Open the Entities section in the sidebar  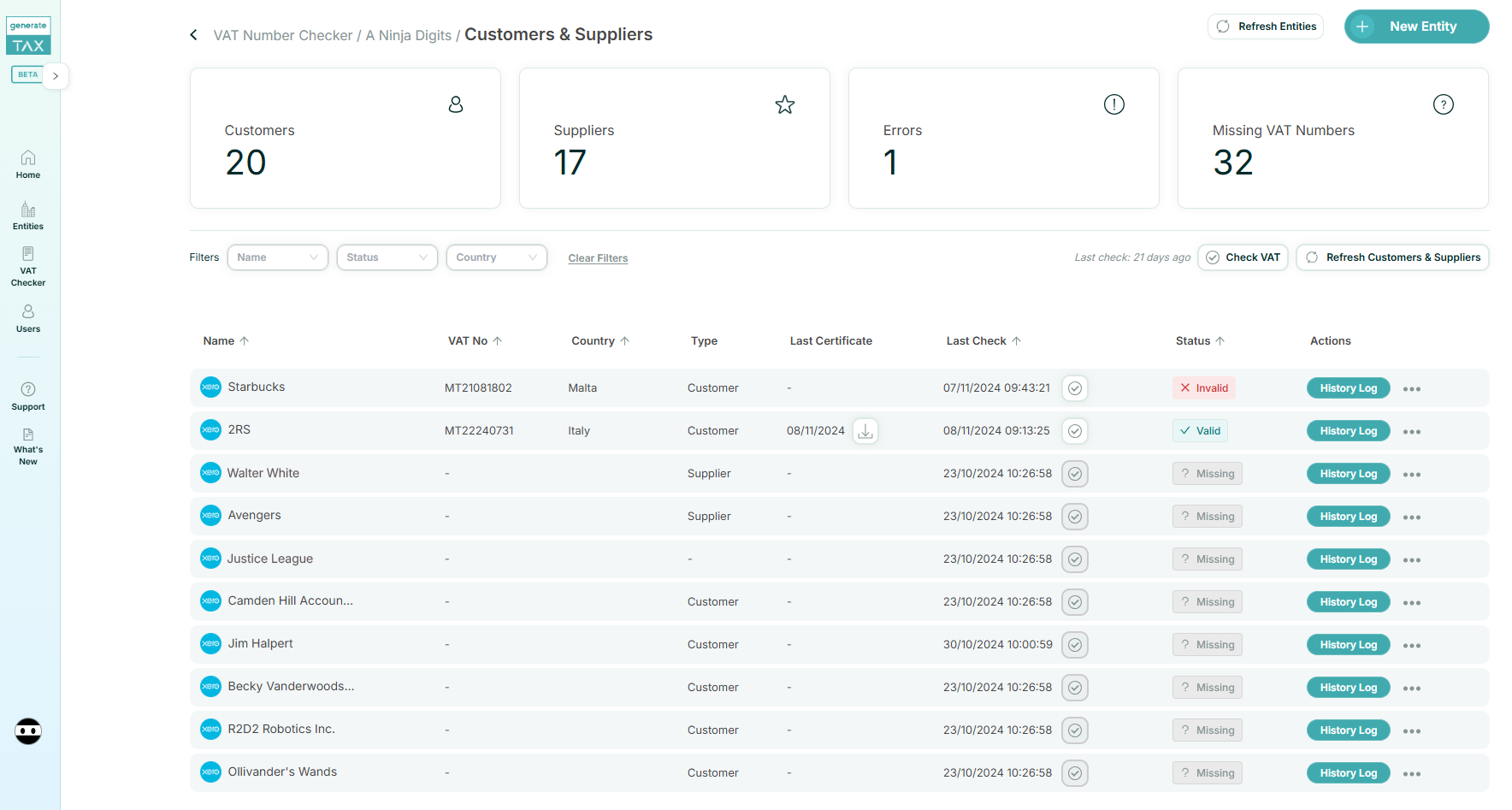tap(27, 214)
